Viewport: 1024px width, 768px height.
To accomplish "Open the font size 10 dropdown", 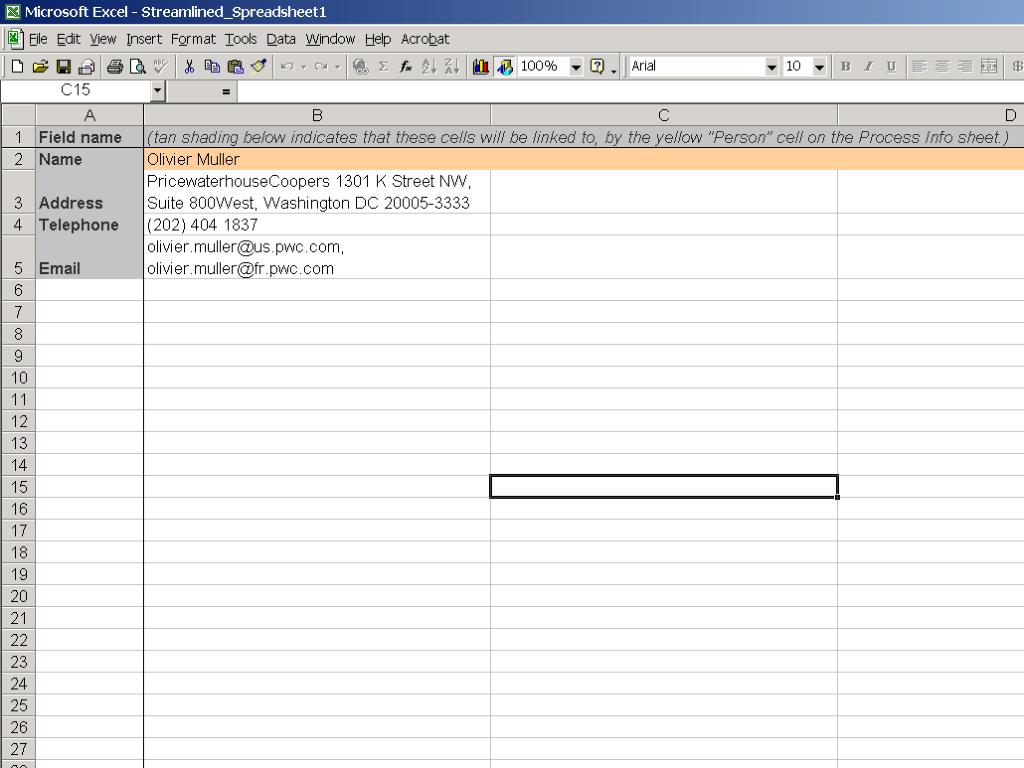I will 819,67.
